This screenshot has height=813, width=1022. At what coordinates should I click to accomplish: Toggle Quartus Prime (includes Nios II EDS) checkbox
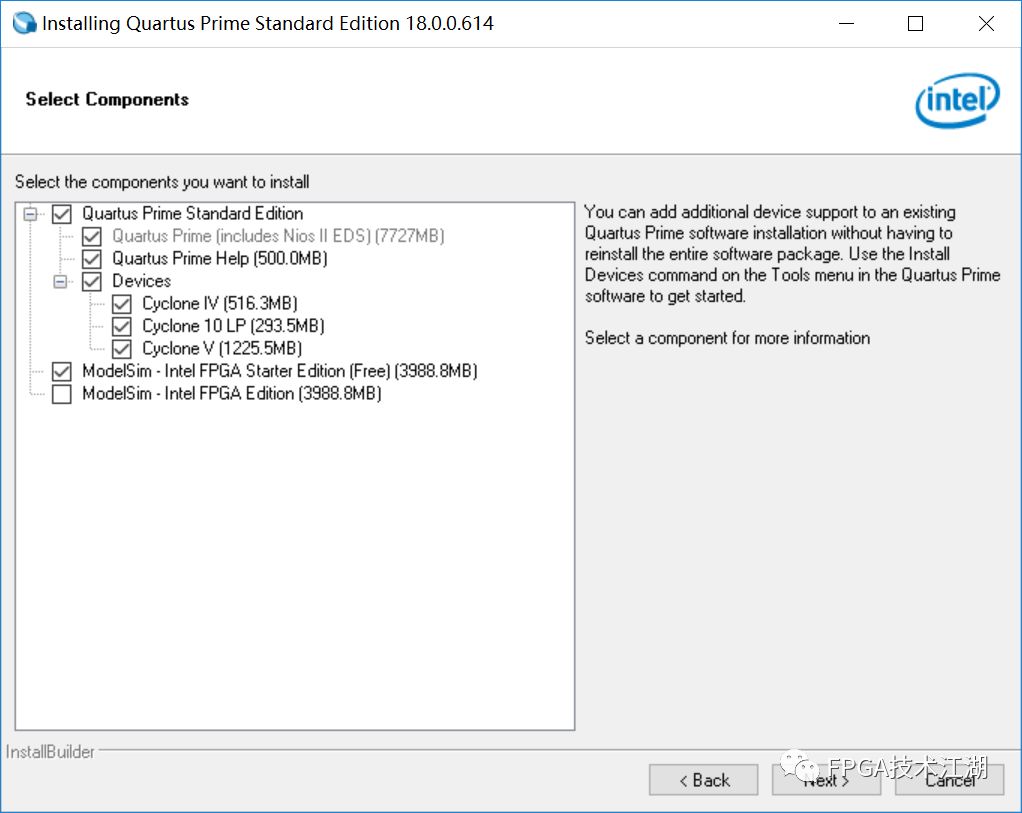coord(92,236)
